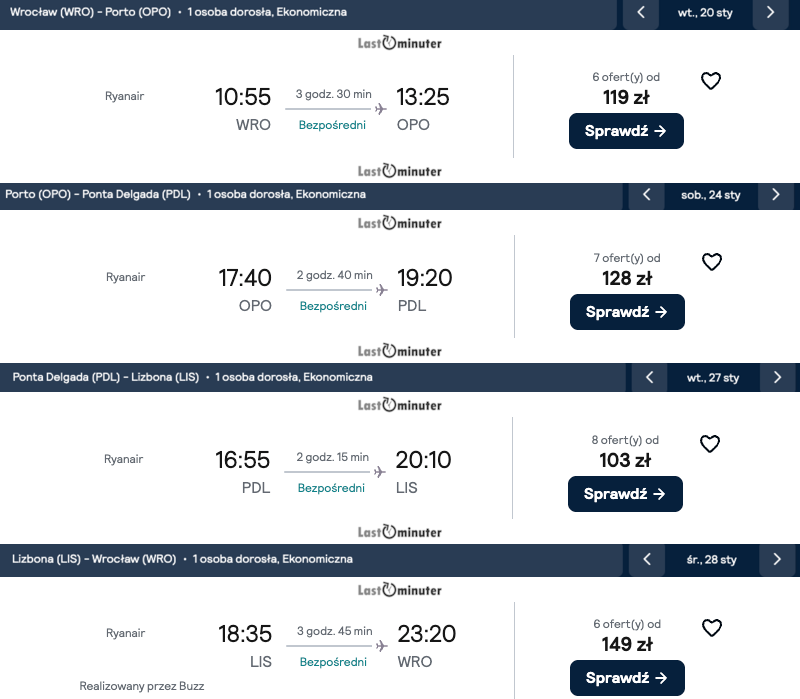Select previous day before śr., 28 sty

[647, 559]
